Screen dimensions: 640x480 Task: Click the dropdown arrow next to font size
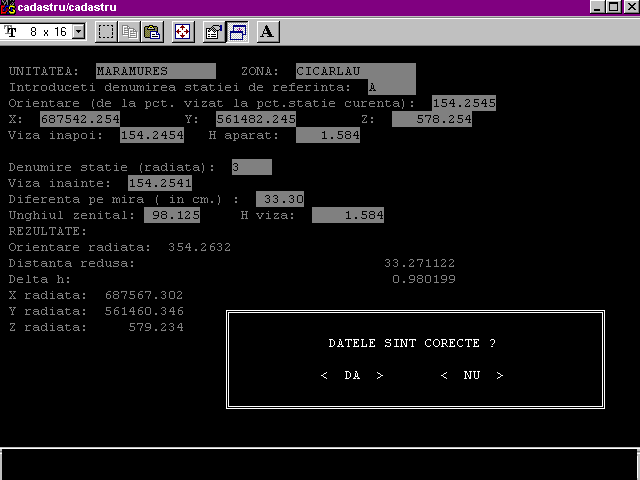pyautogui.click(x=79, y=32)
